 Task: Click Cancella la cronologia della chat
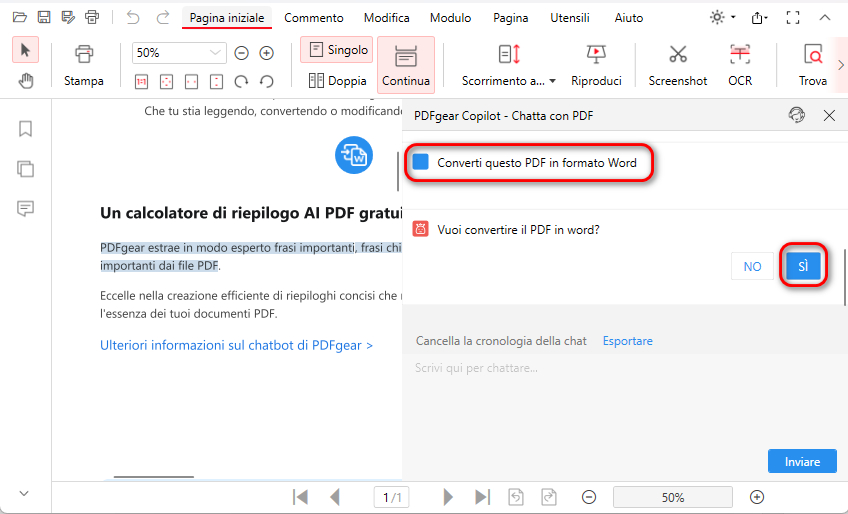click(x=501, y=341)
